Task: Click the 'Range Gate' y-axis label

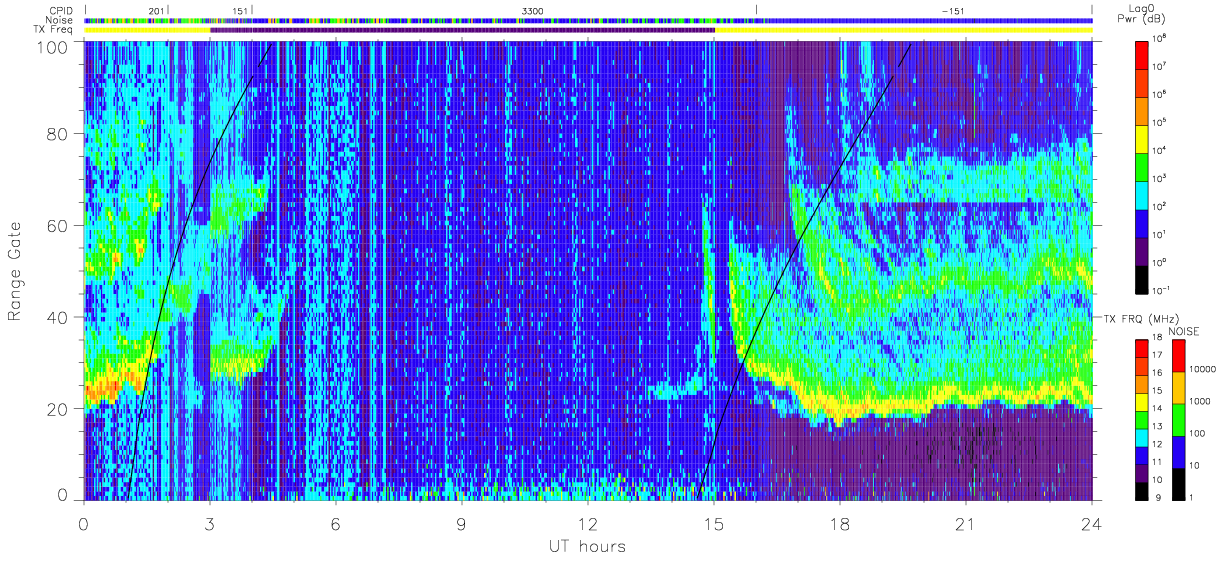Action: [16, 271]
